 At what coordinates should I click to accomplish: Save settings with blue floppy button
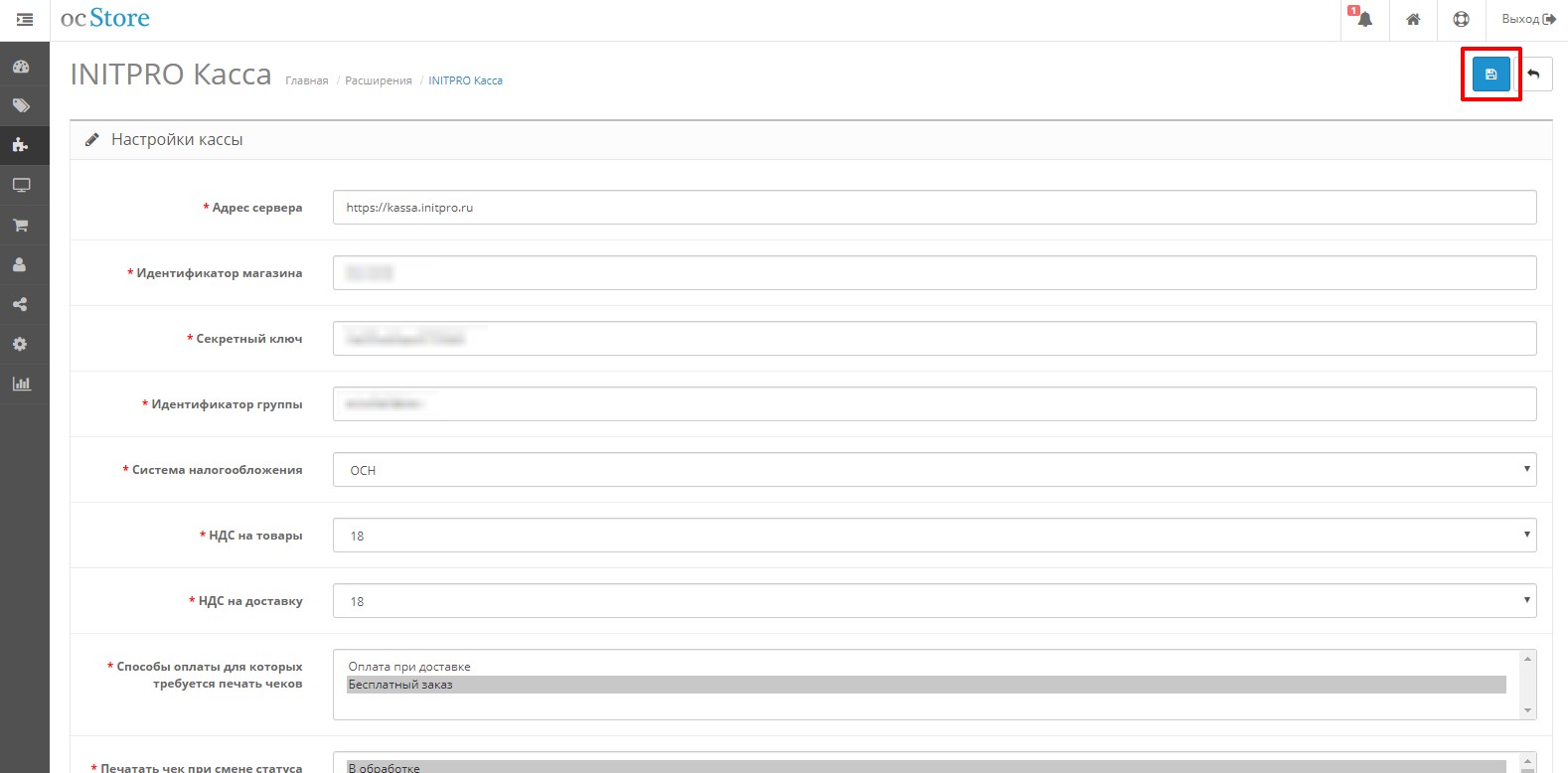[x=1490, y=75]
